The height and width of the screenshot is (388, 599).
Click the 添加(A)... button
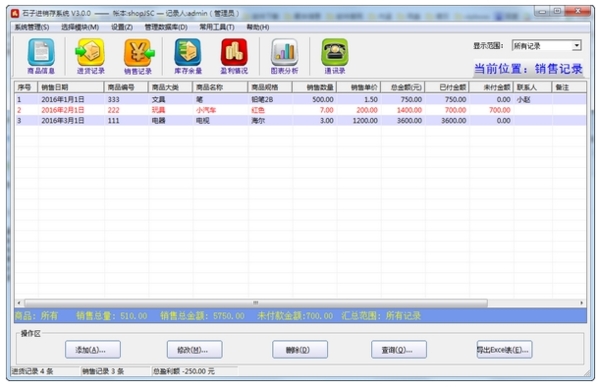(x=93, y=349)
